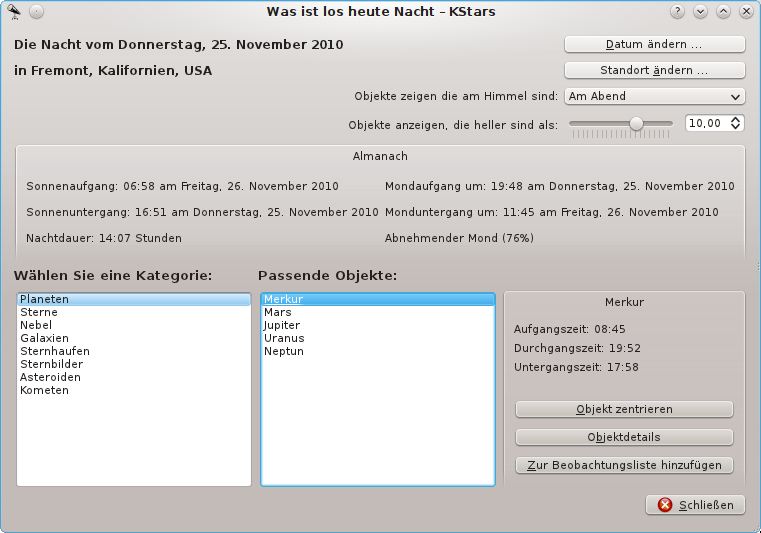
Task: Choose Galaxien from the categories
Action: point(44,339)
